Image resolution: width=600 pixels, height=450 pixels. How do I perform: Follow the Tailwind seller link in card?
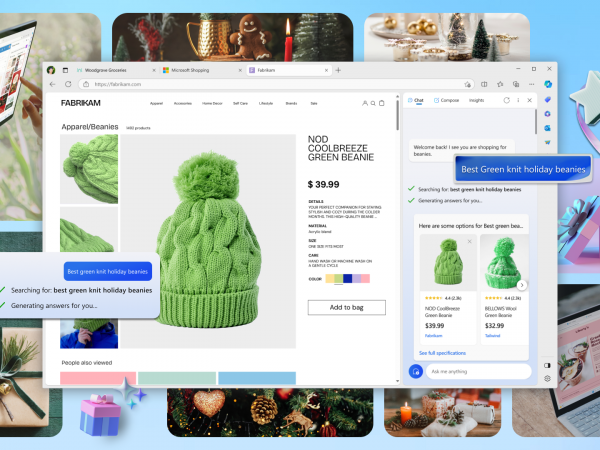pos(492,336)
